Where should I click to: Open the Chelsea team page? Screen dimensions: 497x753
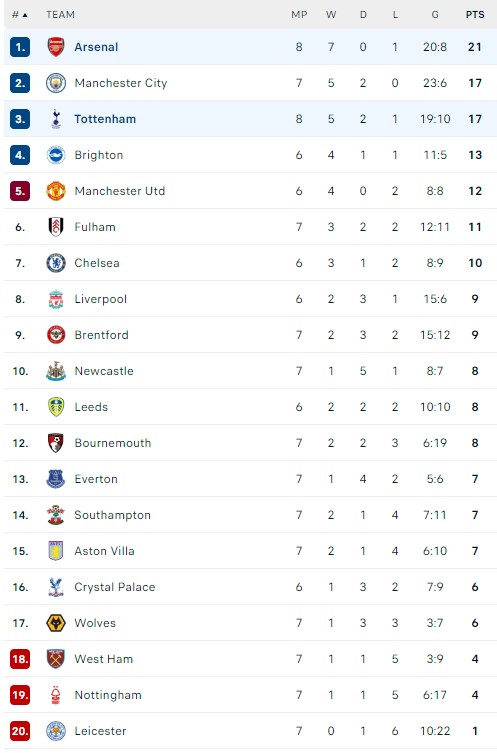pos(97,263)
